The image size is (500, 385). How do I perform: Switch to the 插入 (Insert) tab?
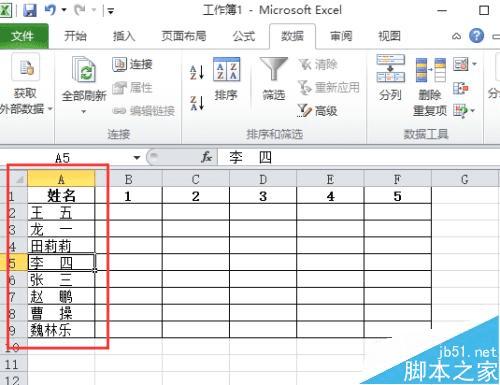pos(124,36)
